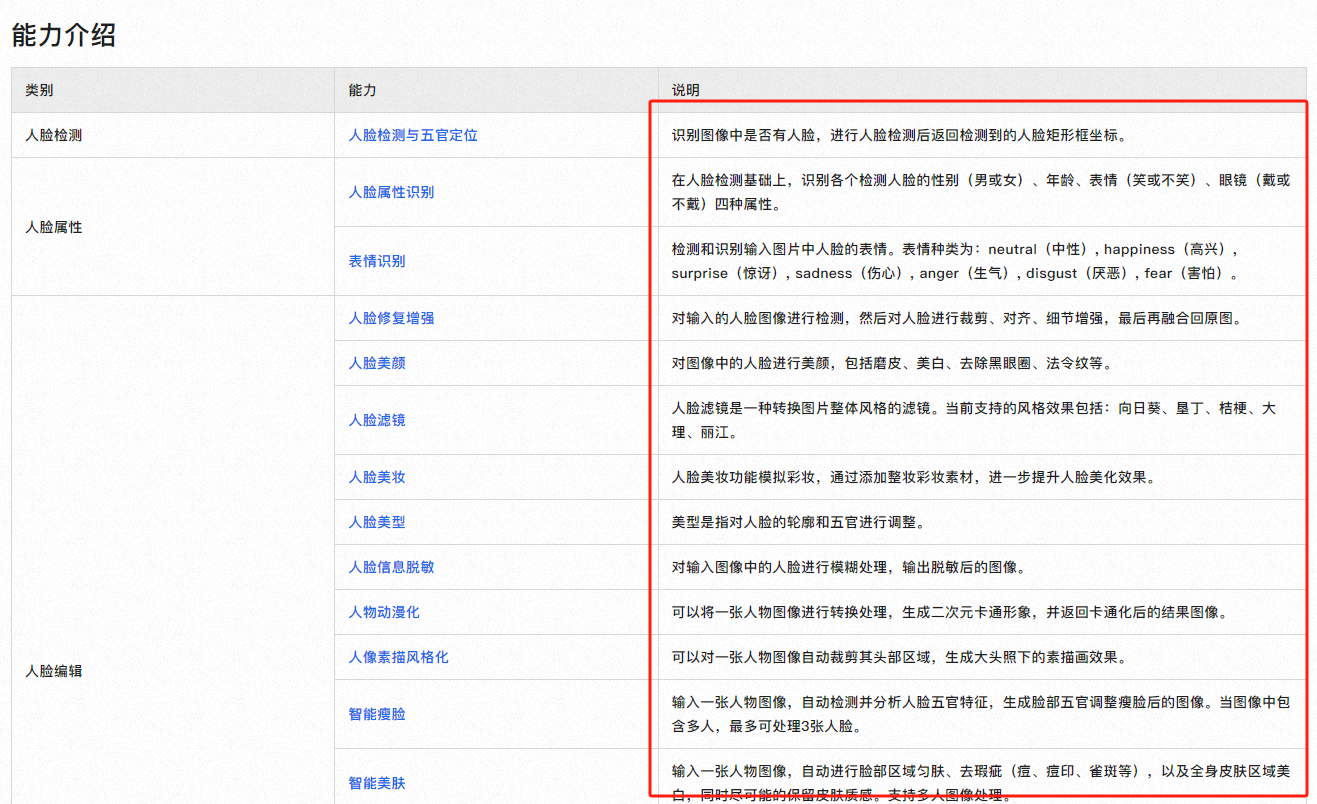Click description starting 可以将一张人物图像进行转换处理
The height and width of the screenshot is (804, 1317).
(x=950, y=612)
